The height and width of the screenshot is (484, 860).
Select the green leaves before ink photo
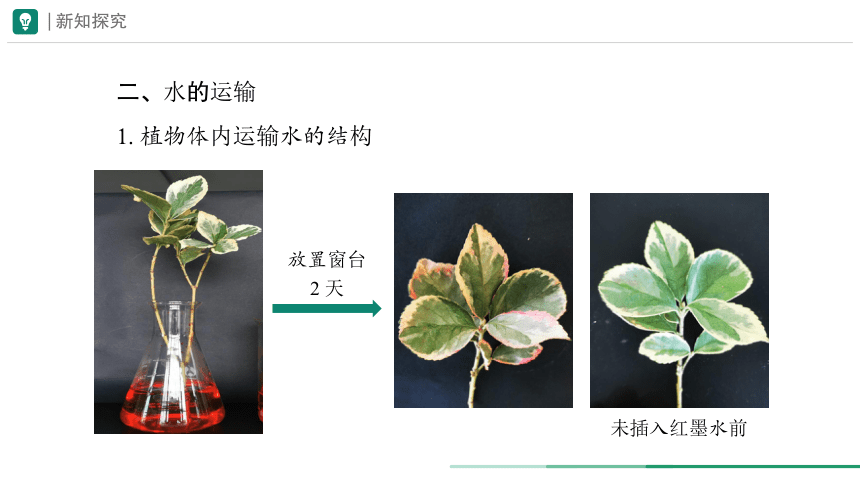pos(679,300)
